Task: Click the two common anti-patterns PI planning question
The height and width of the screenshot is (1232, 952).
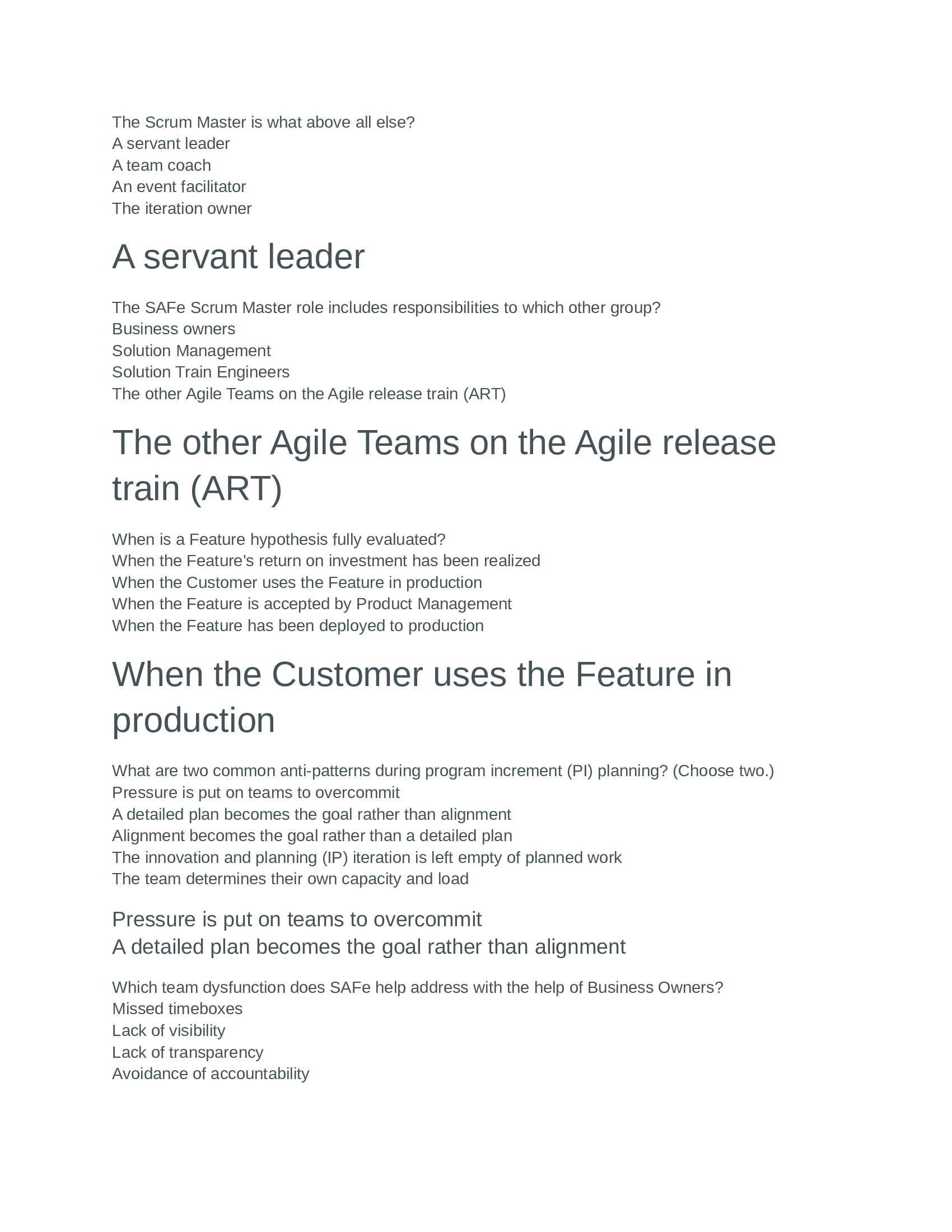Action: click(443, 771)
